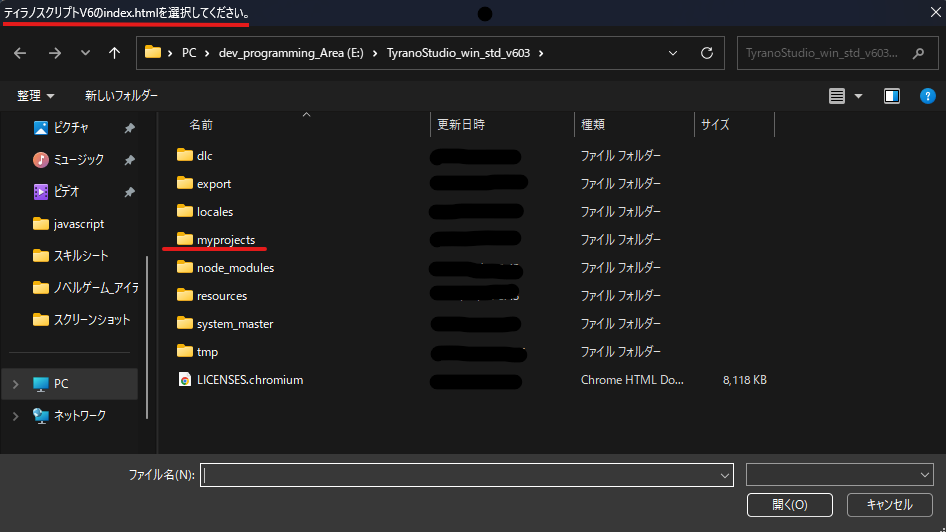Expand the PC tree node
The height and width of the screenshot is (532, 946).
click(x=15, y=384)
